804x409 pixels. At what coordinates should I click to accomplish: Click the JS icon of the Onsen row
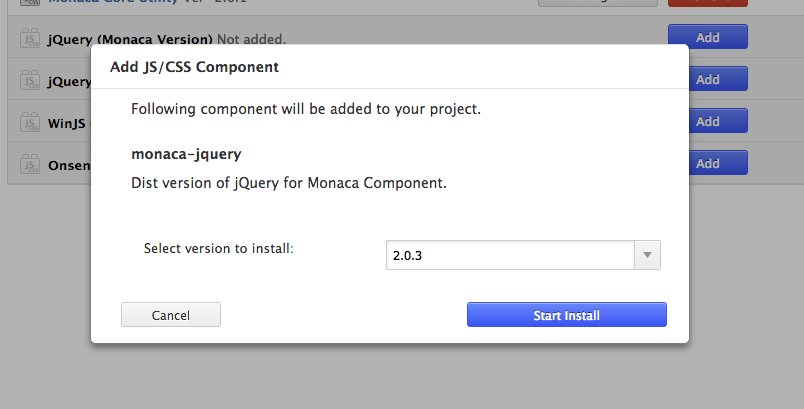coord(29,164)
